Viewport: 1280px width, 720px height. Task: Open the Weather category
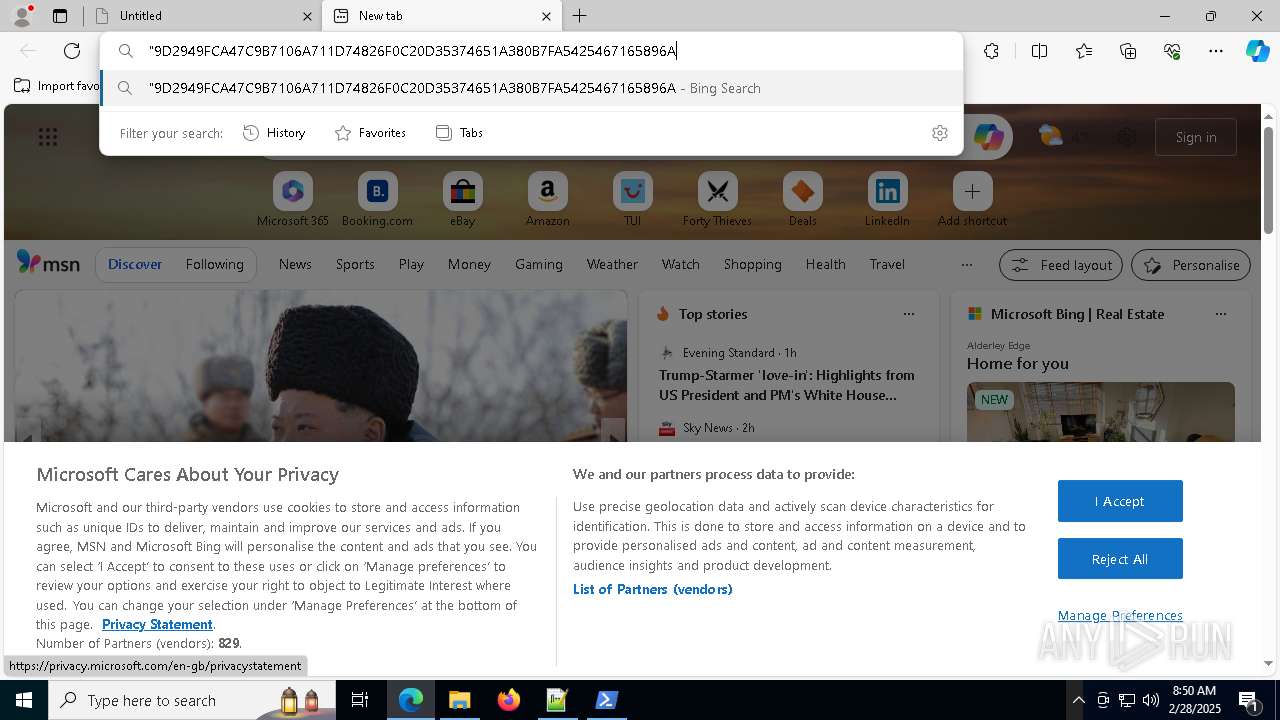pos(612,264)
